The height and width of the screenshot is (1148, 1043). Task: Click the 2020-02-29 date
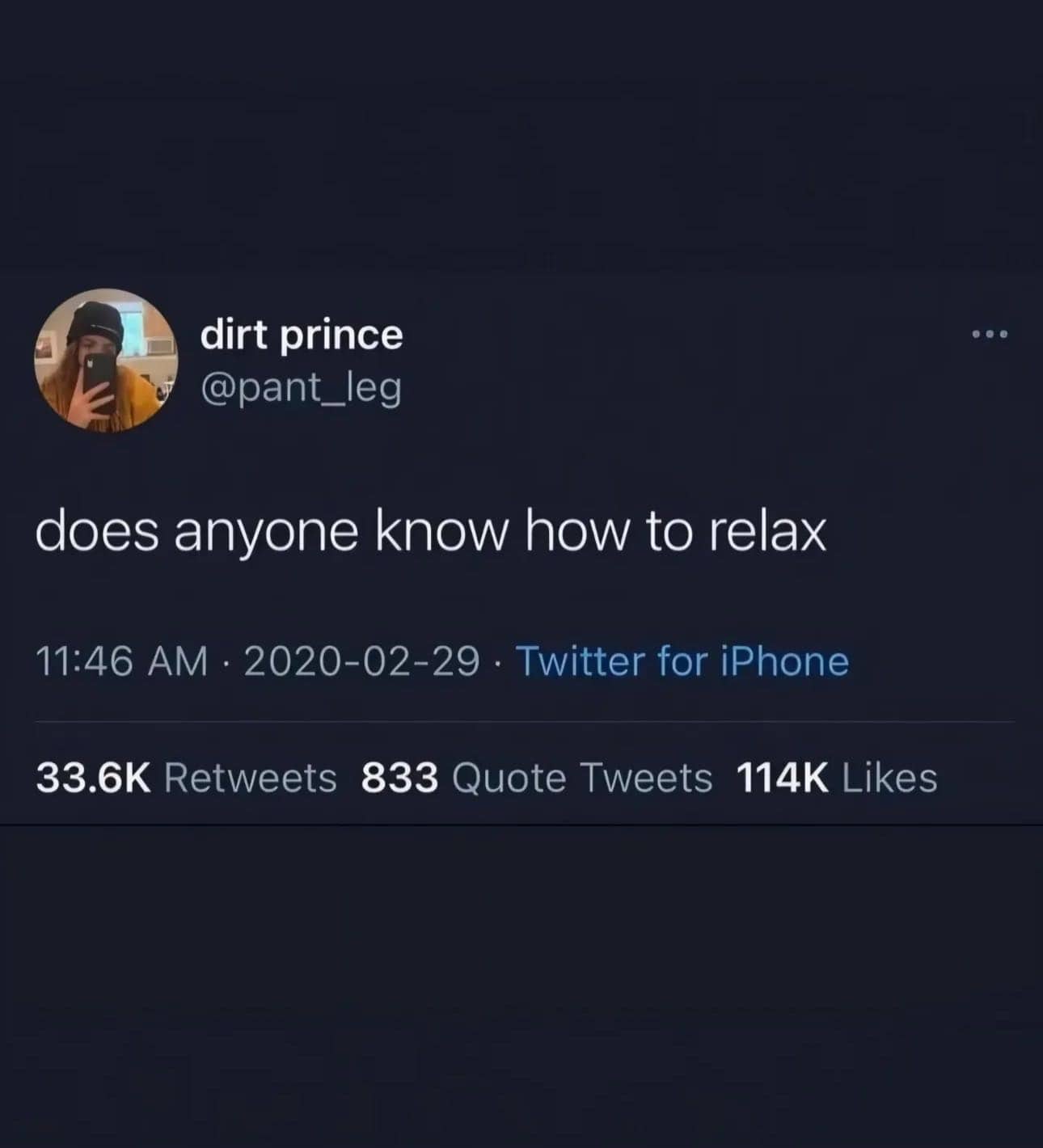tap(361, 661)
